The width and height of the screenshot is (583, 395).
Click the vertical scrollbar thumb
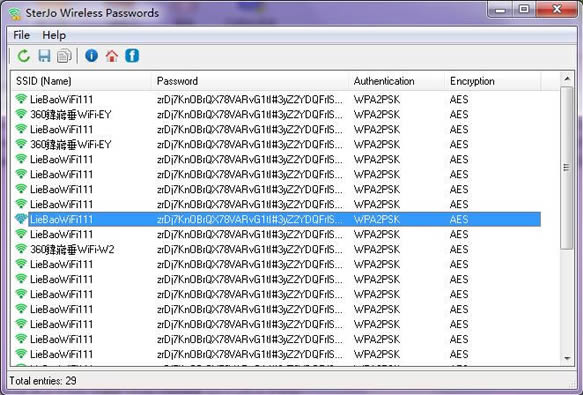pyautogui.click(x=567, y=168)
